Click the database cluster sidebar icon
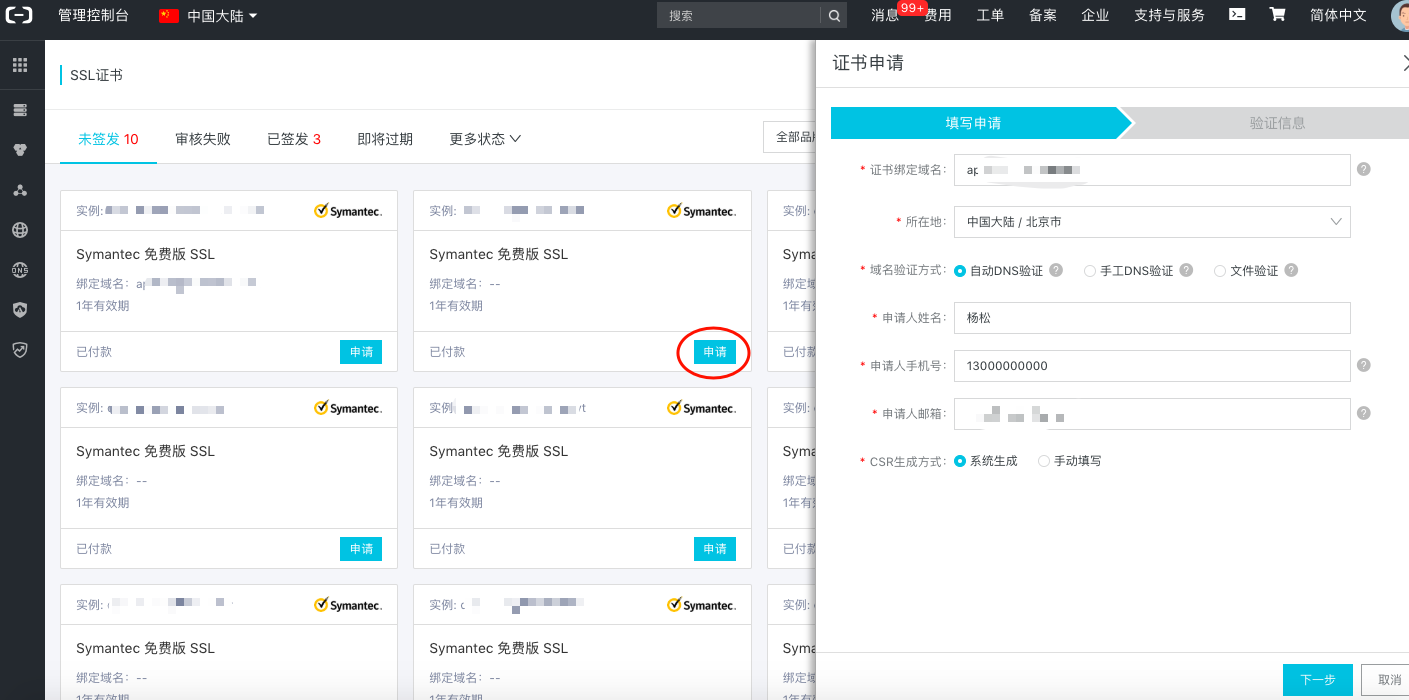Viewport: 1409px width, 700px height. pyautogui.click(x=20, y=149)
